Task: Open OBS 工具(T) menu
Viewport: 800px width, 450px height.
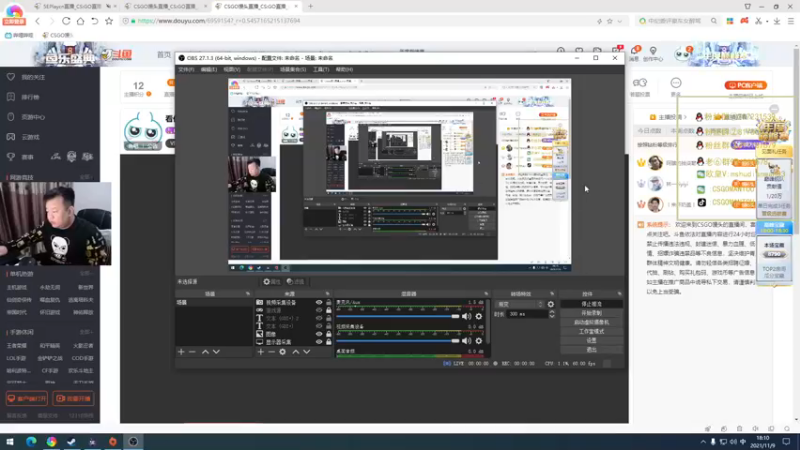Action: coord(321,69)
